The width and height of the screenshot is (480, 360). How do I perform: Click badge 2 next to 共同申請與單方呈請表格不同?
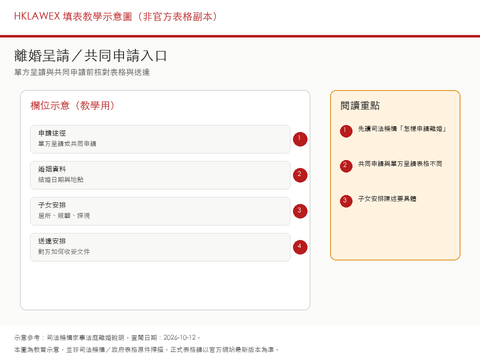346,166
